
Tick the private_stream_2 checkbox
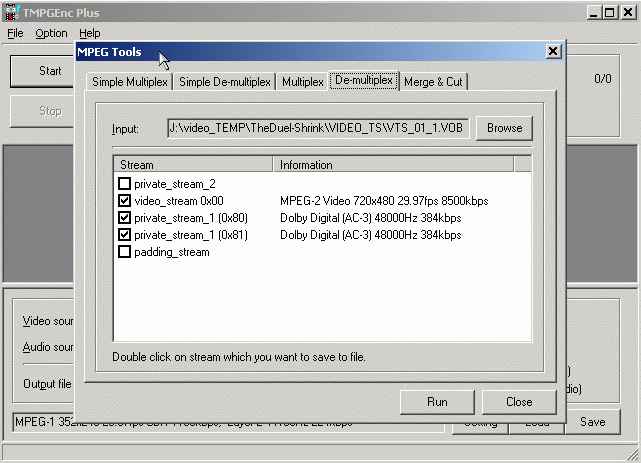click(x=124, y=183)
